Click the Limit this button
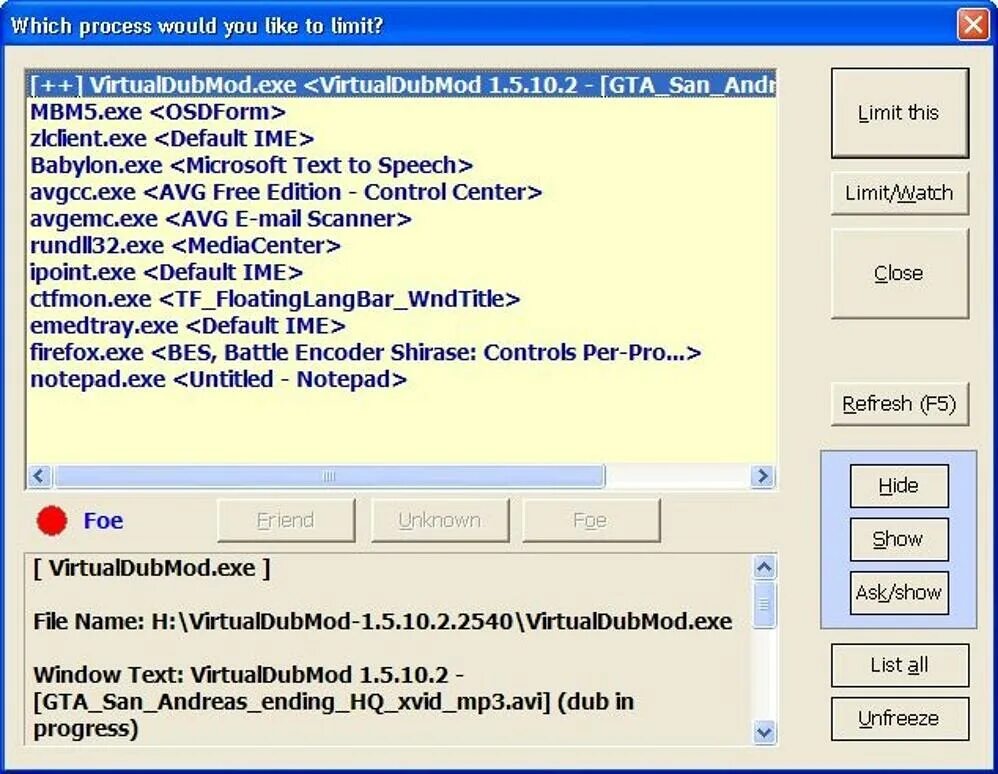Viewport: 998px width, 774px height. [x=899, y=113]
